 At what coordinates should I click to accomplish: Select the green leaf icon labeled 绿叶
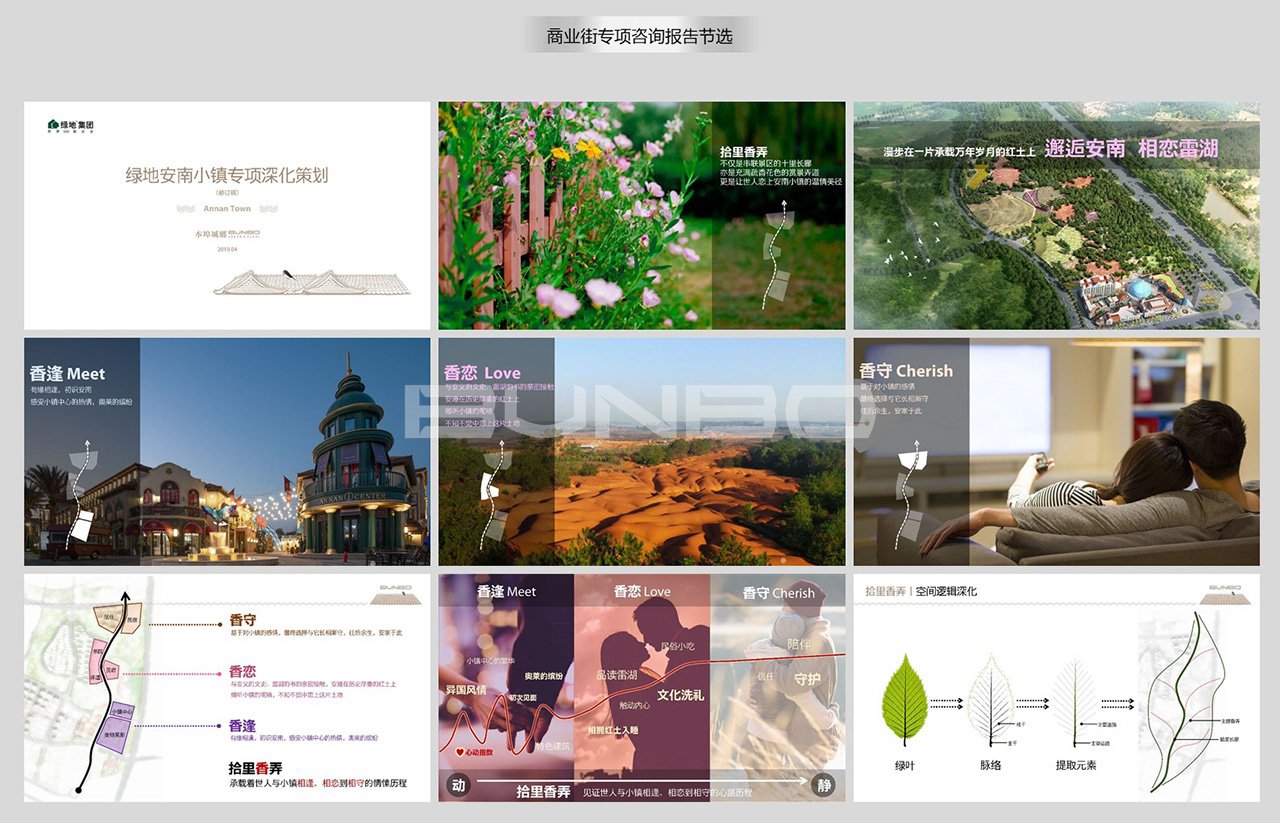tap(904, 699)
